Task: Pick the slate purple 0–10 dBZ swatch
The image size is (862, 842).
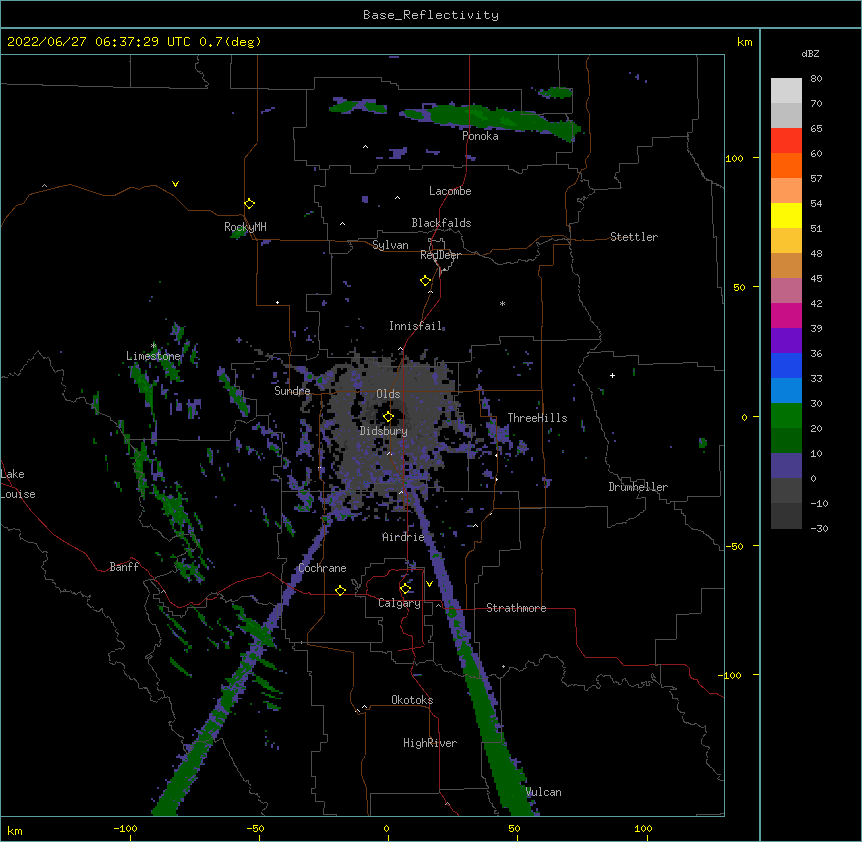Action: click(786, 466)
